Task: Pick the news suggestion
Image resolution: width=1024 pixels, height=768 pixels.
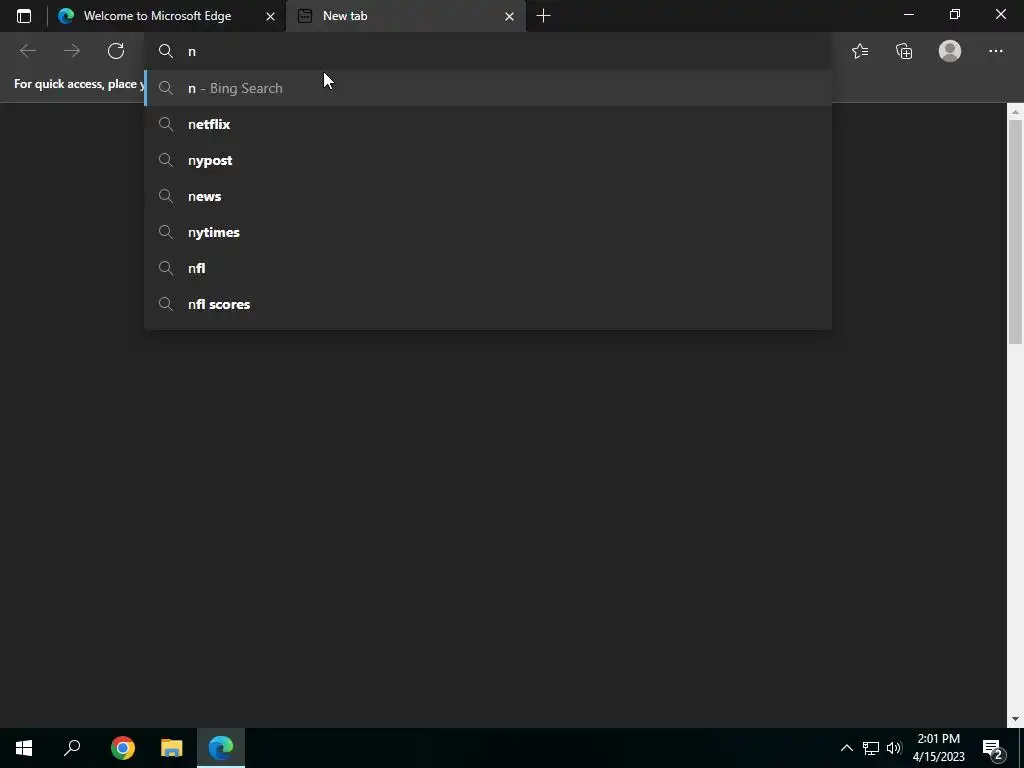Action: coord(488,196)
